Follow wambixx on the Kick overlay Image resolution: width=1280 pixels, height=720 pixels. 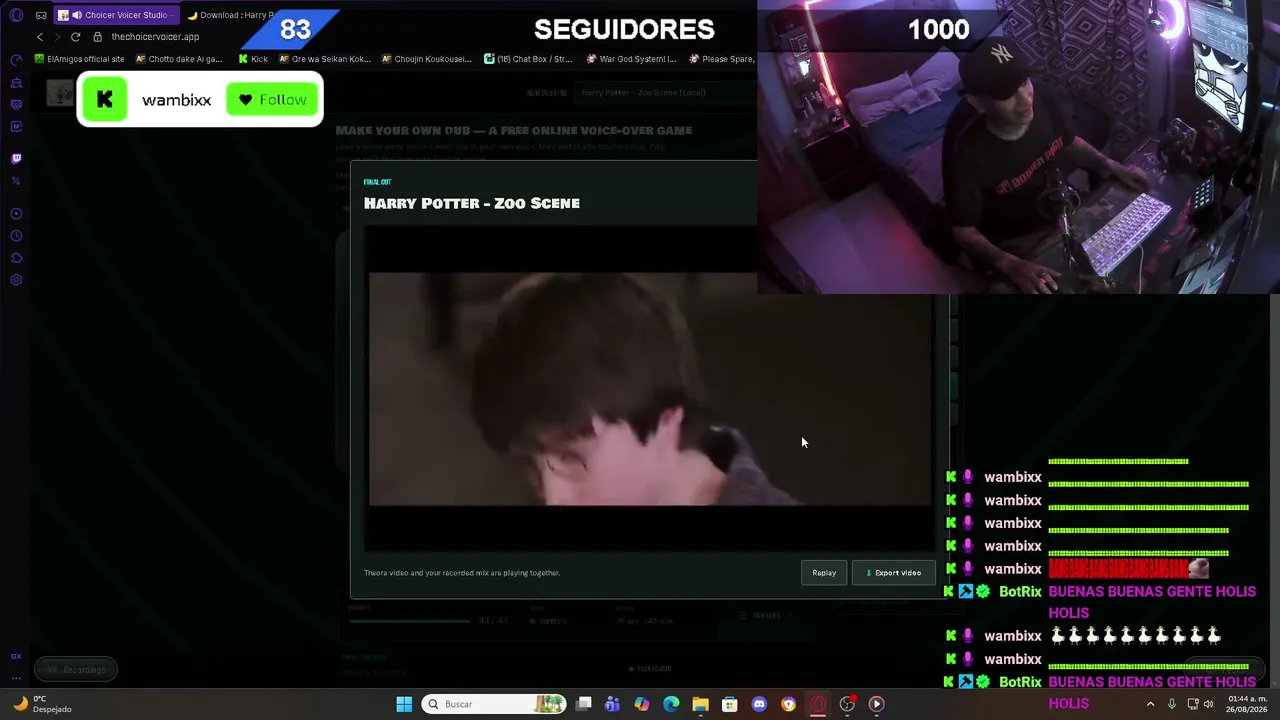272,100
